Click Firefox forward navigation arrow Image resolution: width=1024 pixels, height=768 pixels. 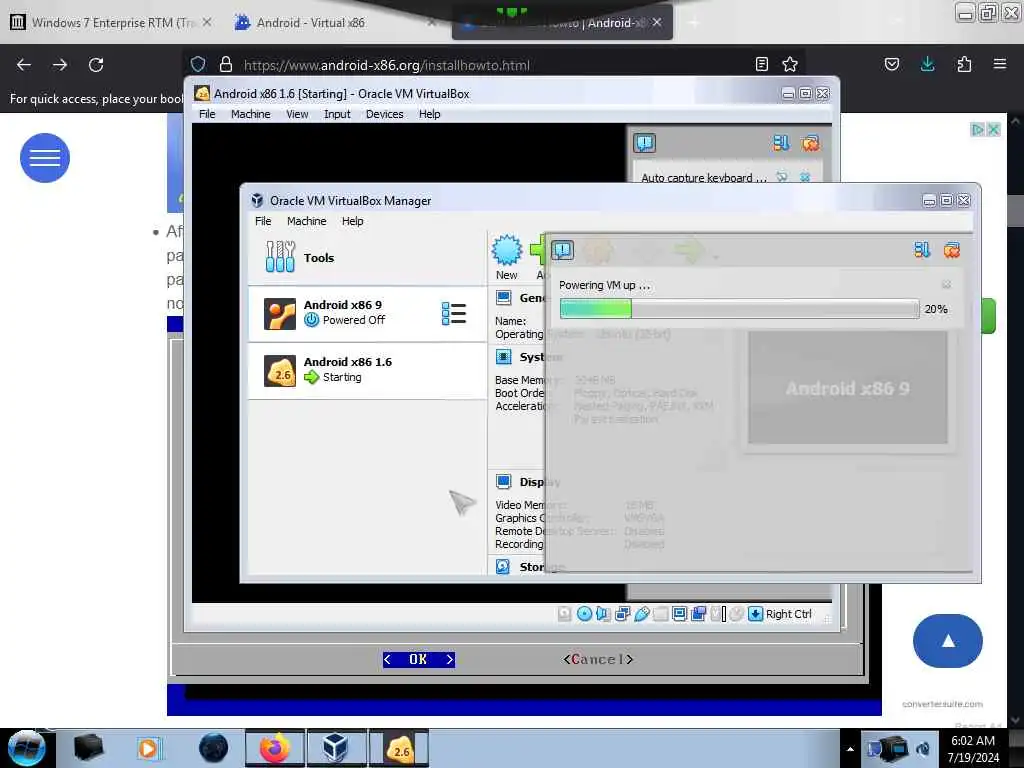pos(60,65)
